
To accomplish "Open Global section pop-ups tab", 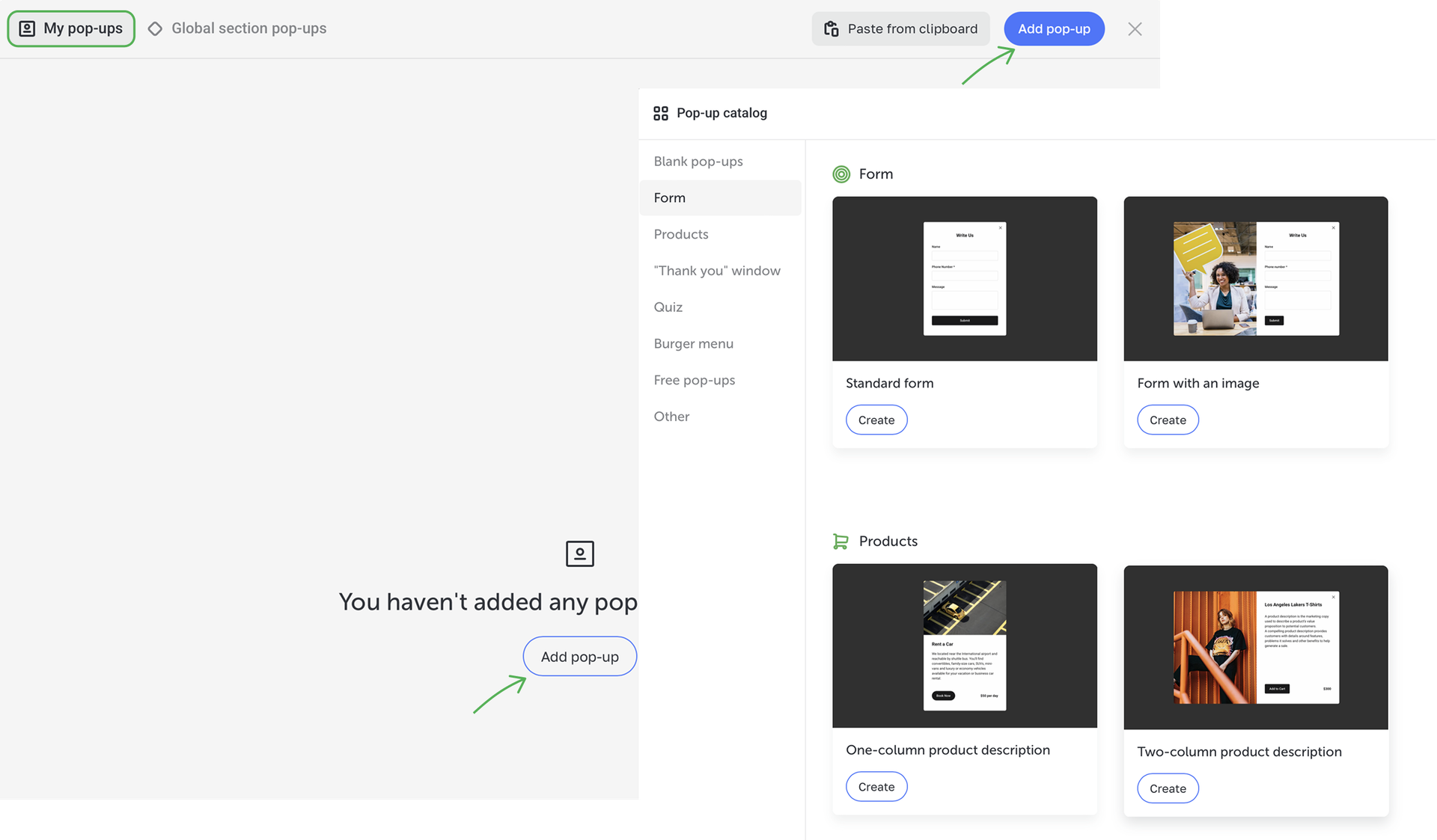I will pyautogui.click(x=238, y=28).
